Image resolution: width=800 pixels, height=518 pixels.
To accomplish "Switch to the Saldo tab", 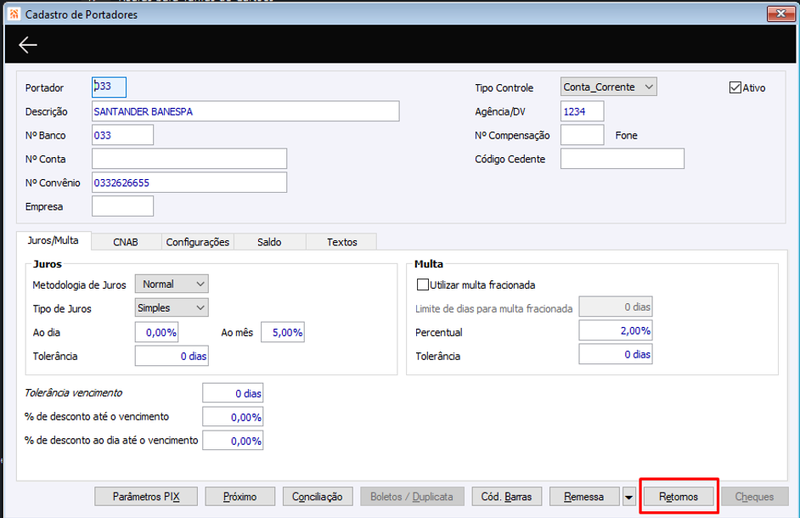I will 269,242.
